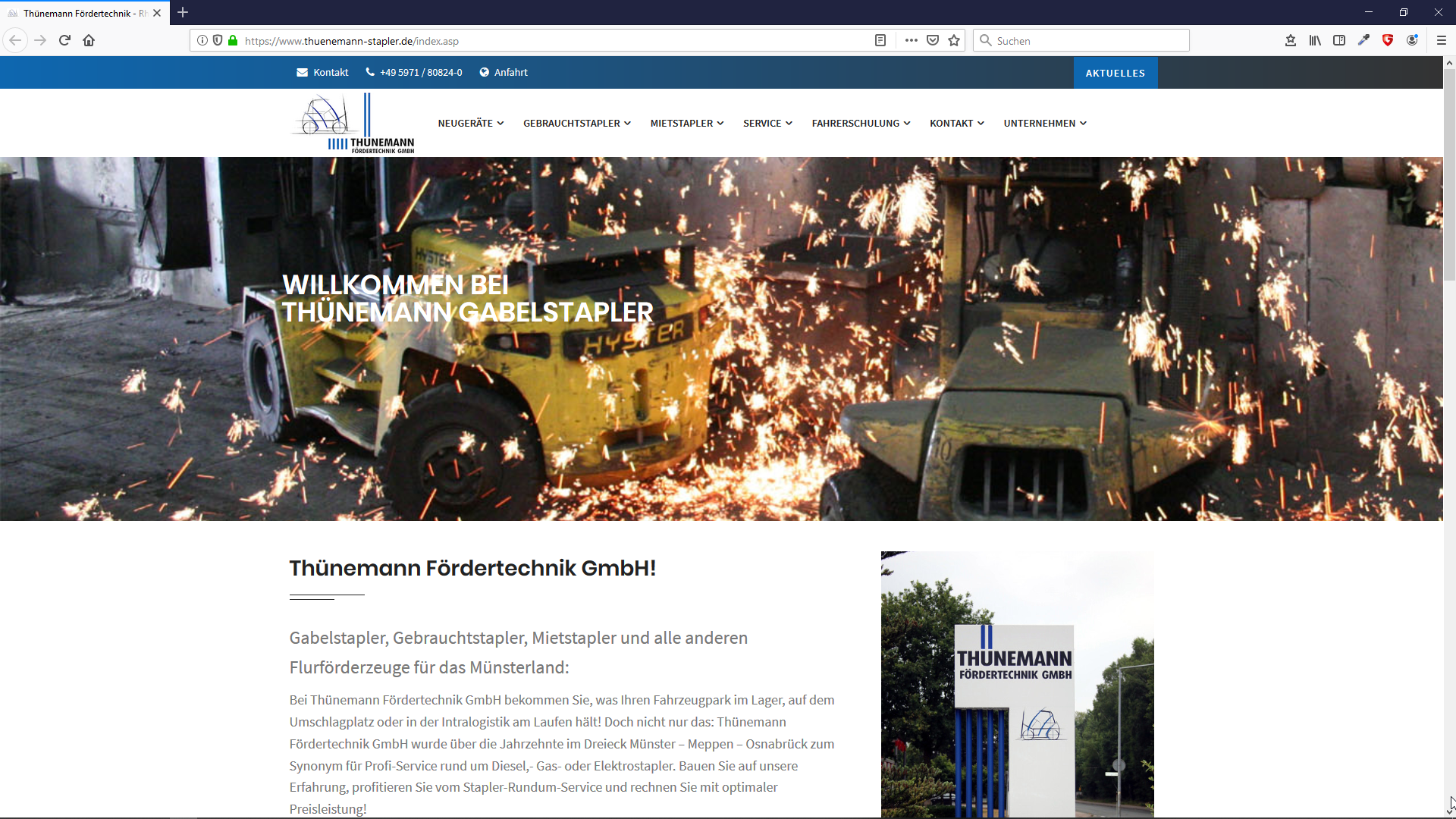Minimize the Firefox window
The image size is (1456, 819).
point(1369,12)
